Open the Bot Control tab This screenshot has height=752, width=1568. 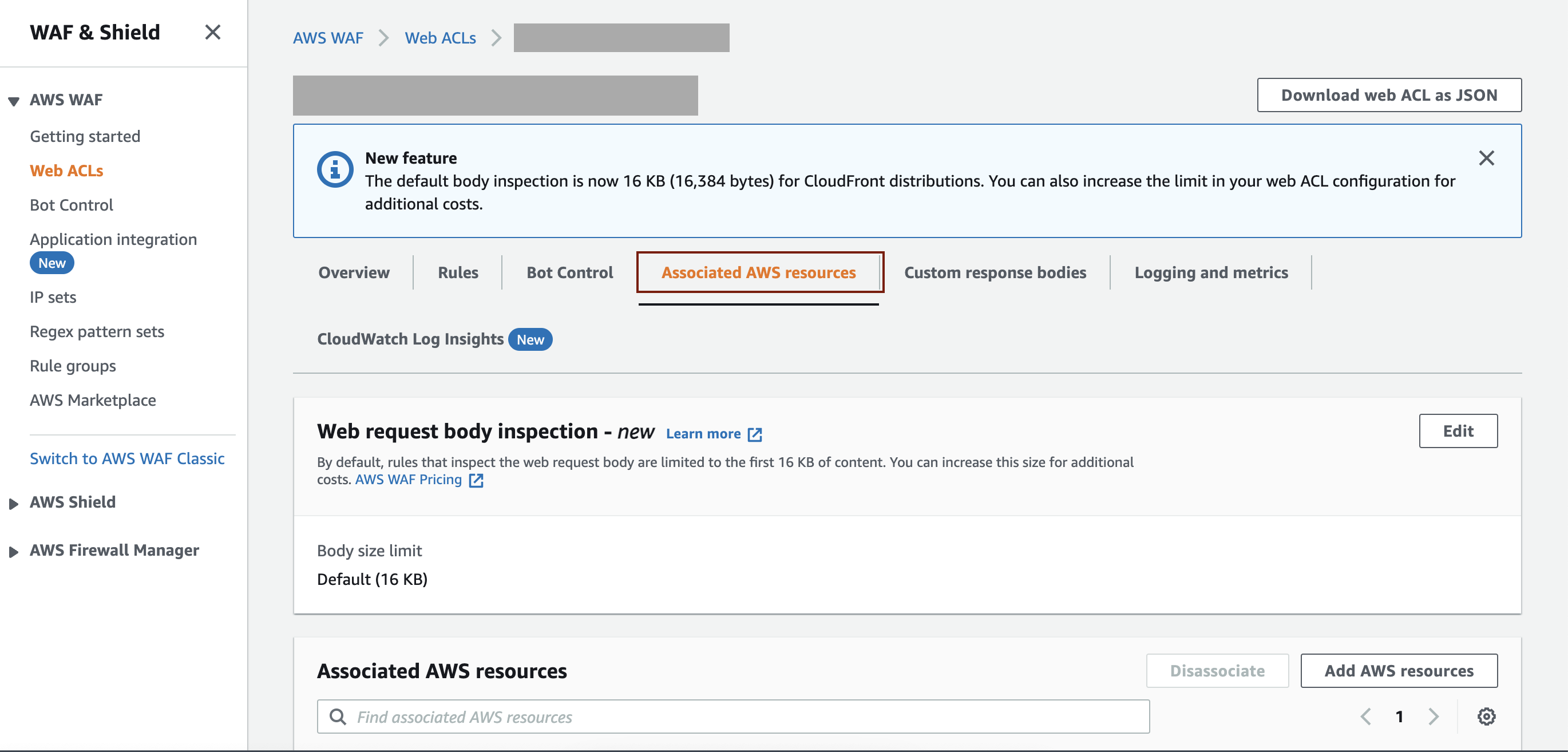pos(570,272)
